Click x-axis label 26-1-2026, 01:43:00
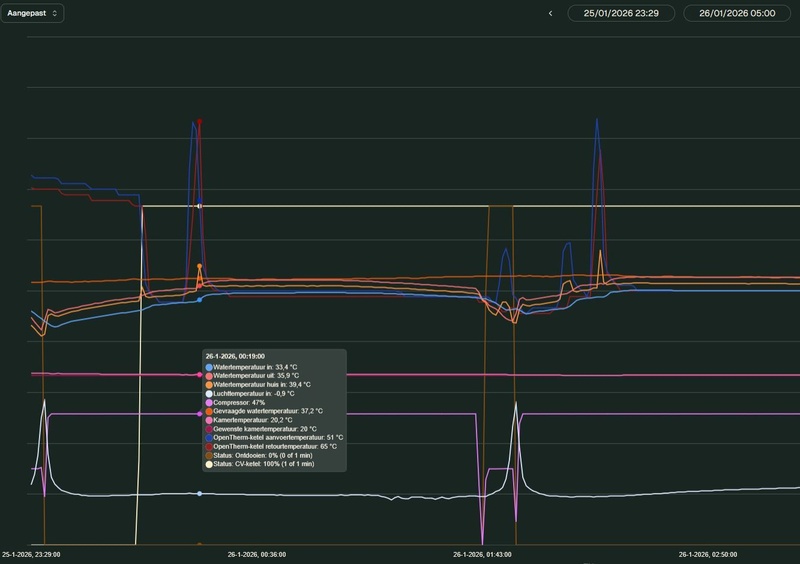The height and width of the screenshot is (564, 800). point(482,554)
